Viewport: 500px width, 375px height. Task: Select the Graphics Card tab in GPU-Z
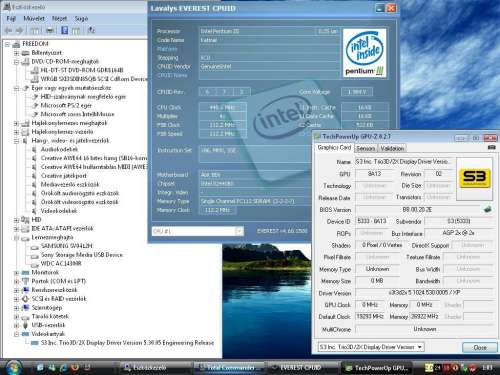tap(334, 147)
